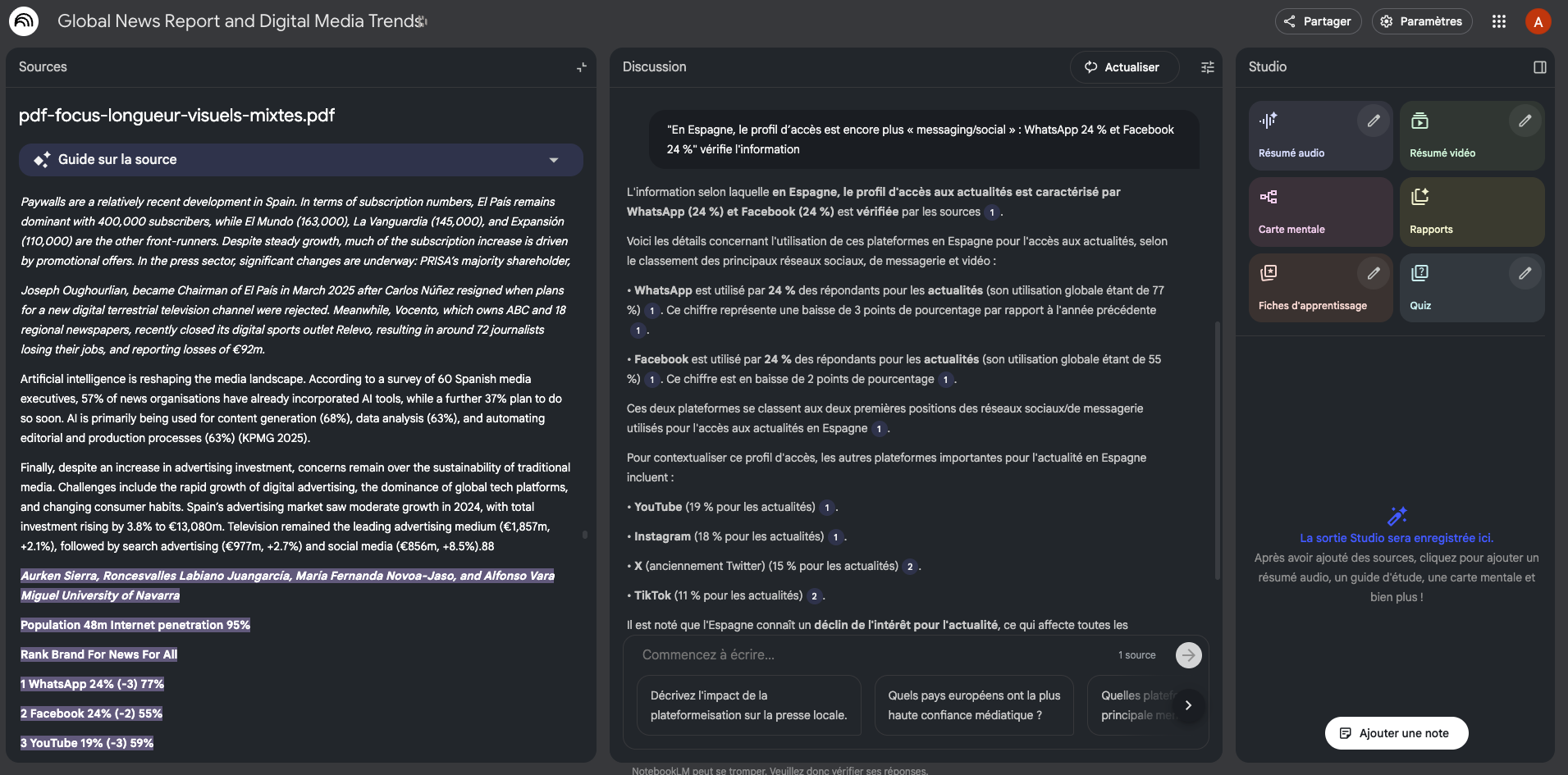Edit the Résumé audio options
Screen dimensions: 1568x775
click(1373, 121)
